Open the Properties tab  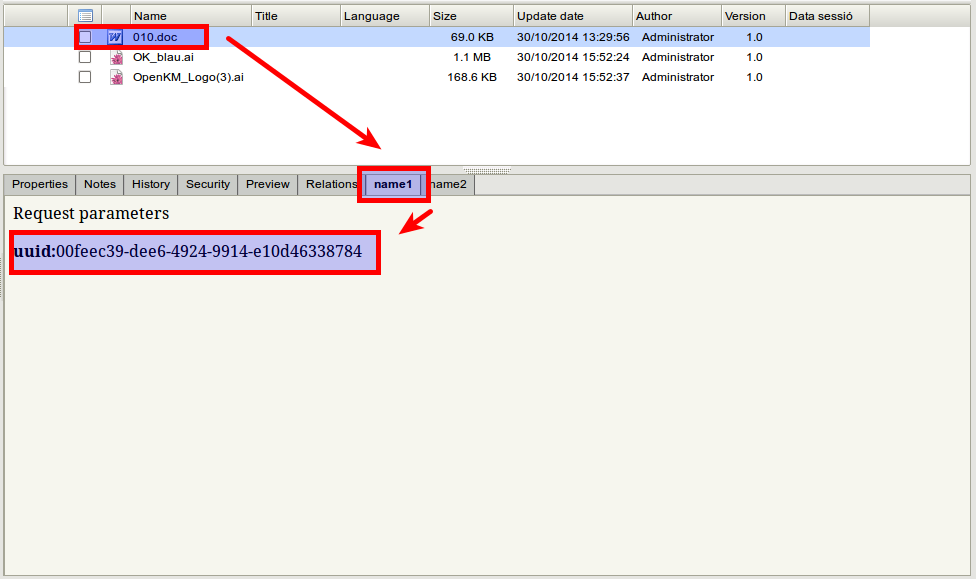40,184
